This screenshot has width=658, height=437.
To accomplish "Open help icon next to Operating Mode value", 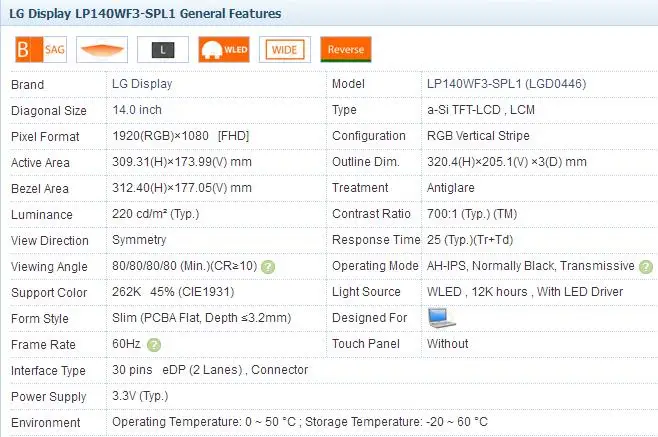I will (x=646, y=267).
